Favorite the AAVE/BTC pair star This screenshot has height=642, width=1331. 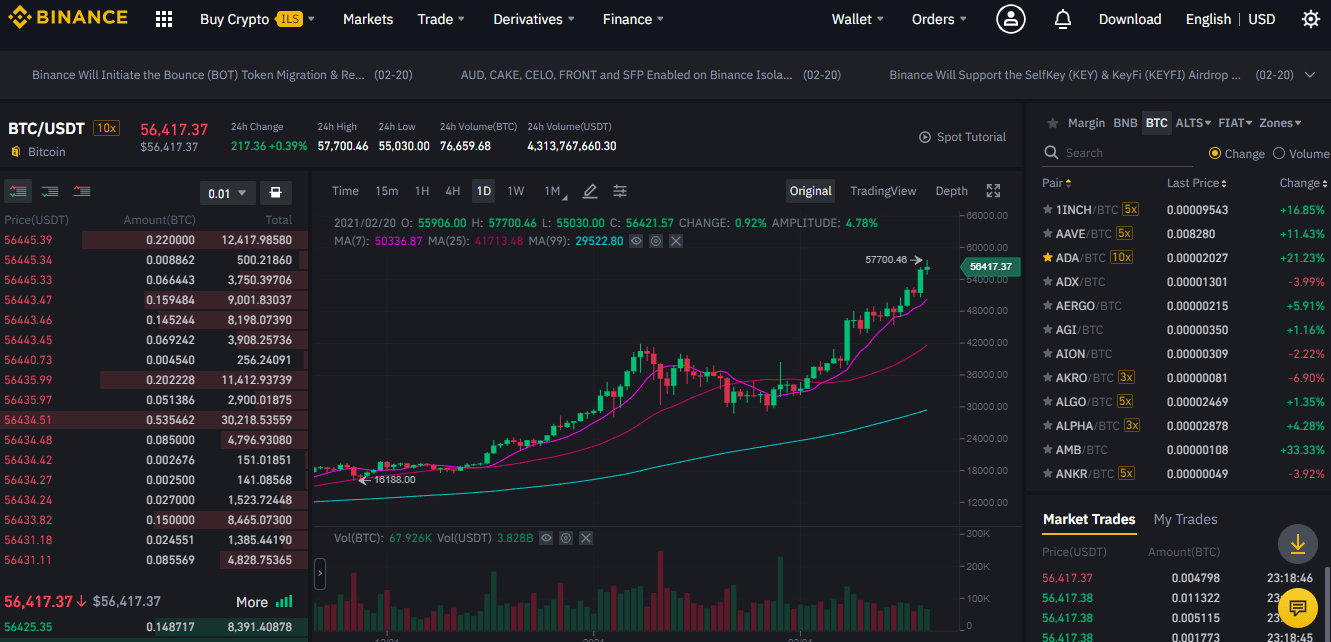(1049, 234)
